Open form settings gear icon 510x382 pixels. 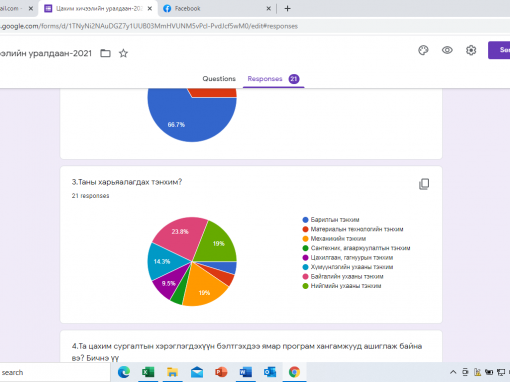click(471, 50)
